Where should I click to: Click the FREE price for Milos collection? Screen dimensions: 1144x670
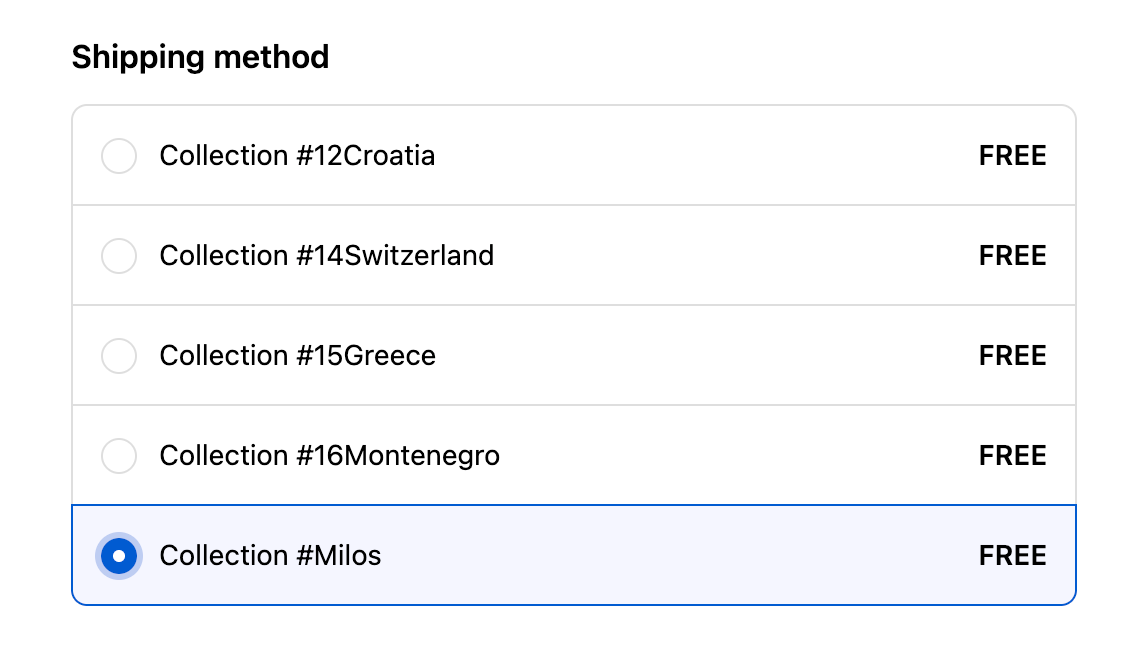(x=1012, y=556)
